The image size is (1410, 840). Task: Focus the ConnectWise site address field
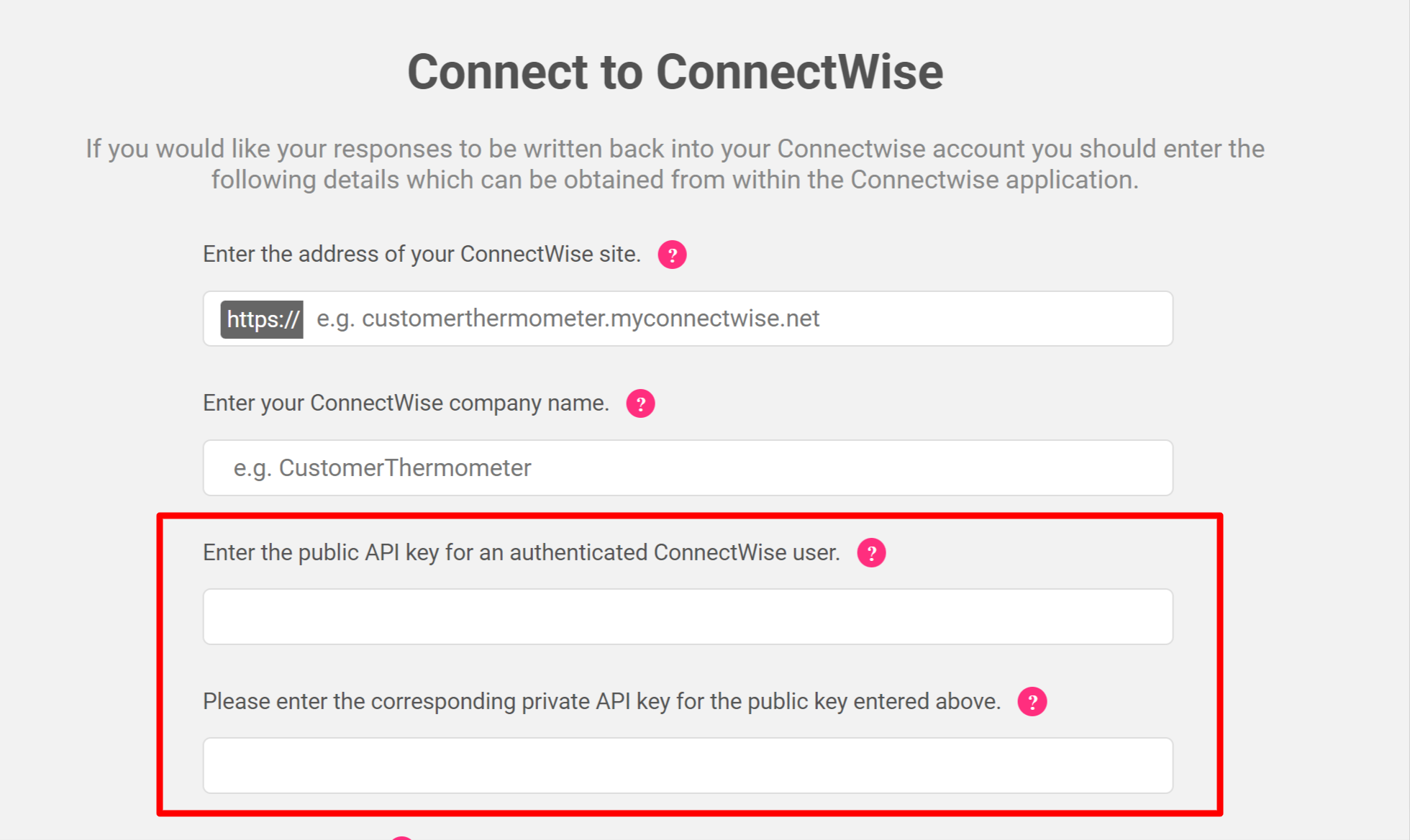click(688, 319)
